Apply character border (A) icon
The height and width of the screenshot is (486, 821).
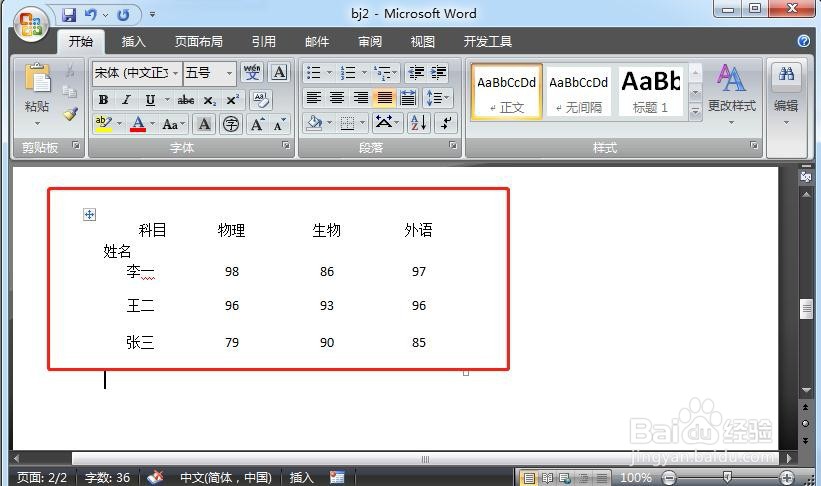coord(280,72)
